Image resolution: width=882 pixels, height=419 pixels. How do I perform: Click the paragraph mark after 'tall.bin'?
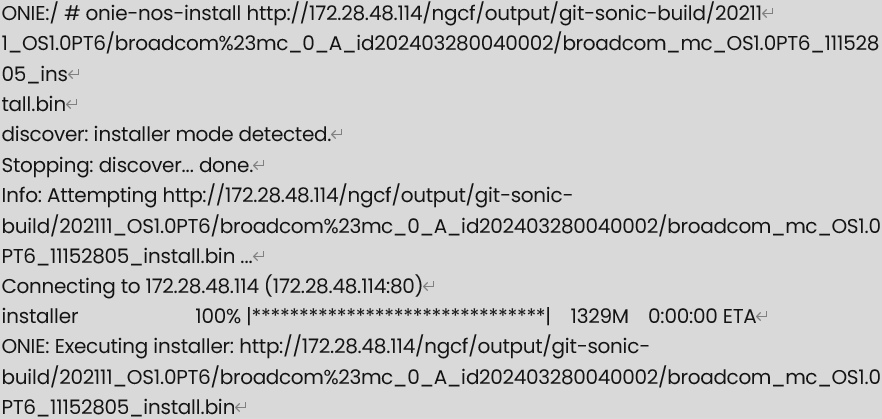tap(72, 105)
